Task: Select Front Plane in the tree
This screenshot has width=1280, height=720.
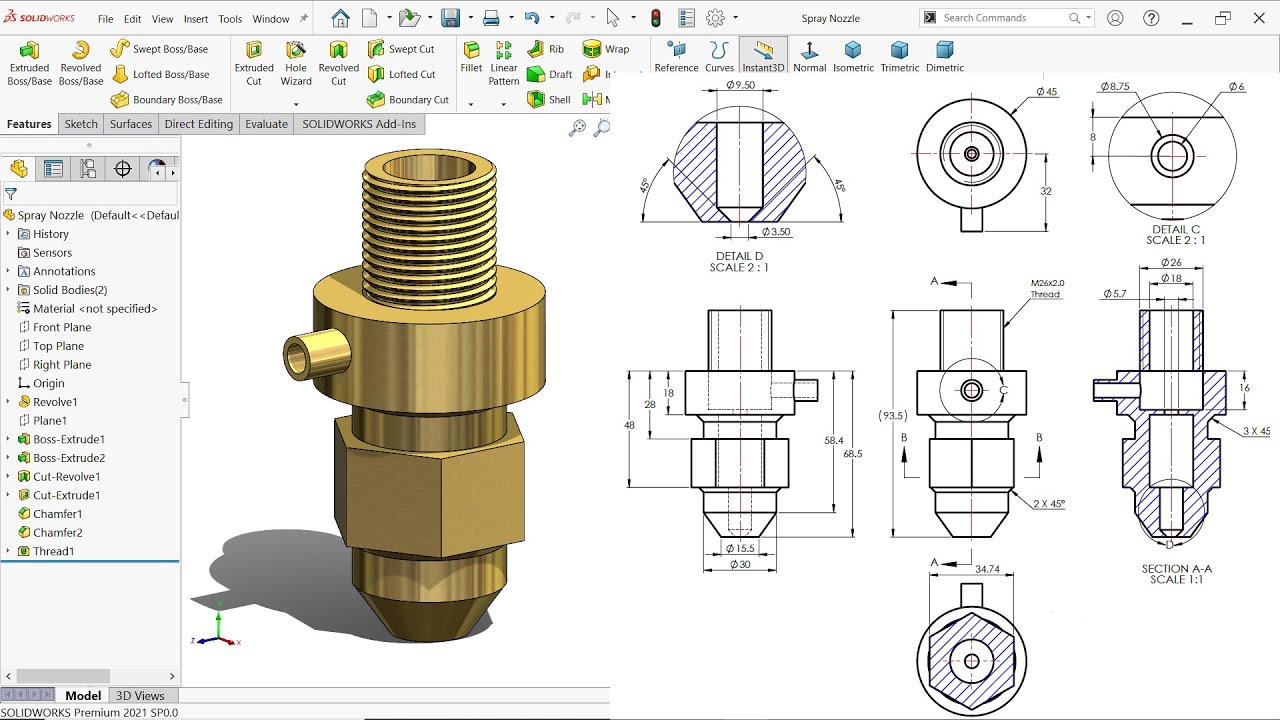Action: (x=62, y=327)
